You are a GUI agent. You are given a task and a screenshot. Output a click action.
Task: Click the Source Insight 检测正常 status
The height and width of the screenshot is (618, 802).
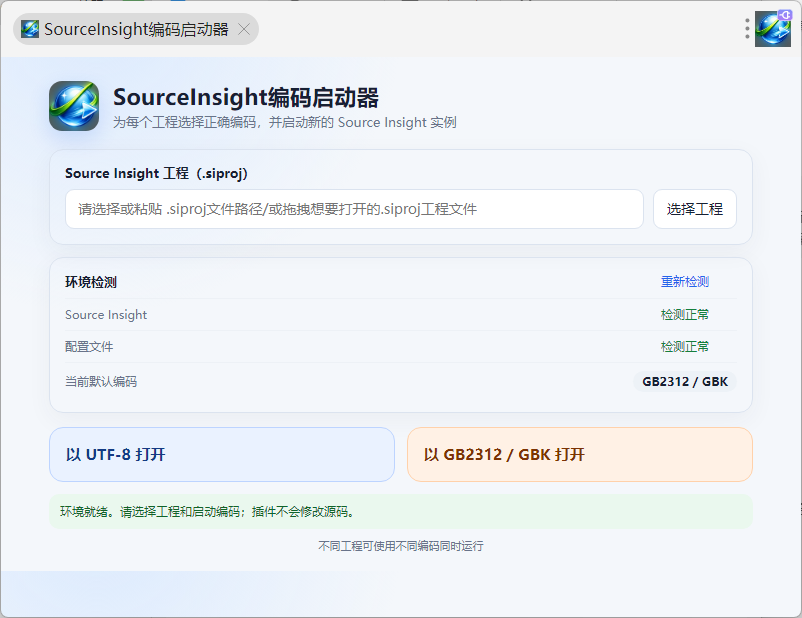(685, 315)
